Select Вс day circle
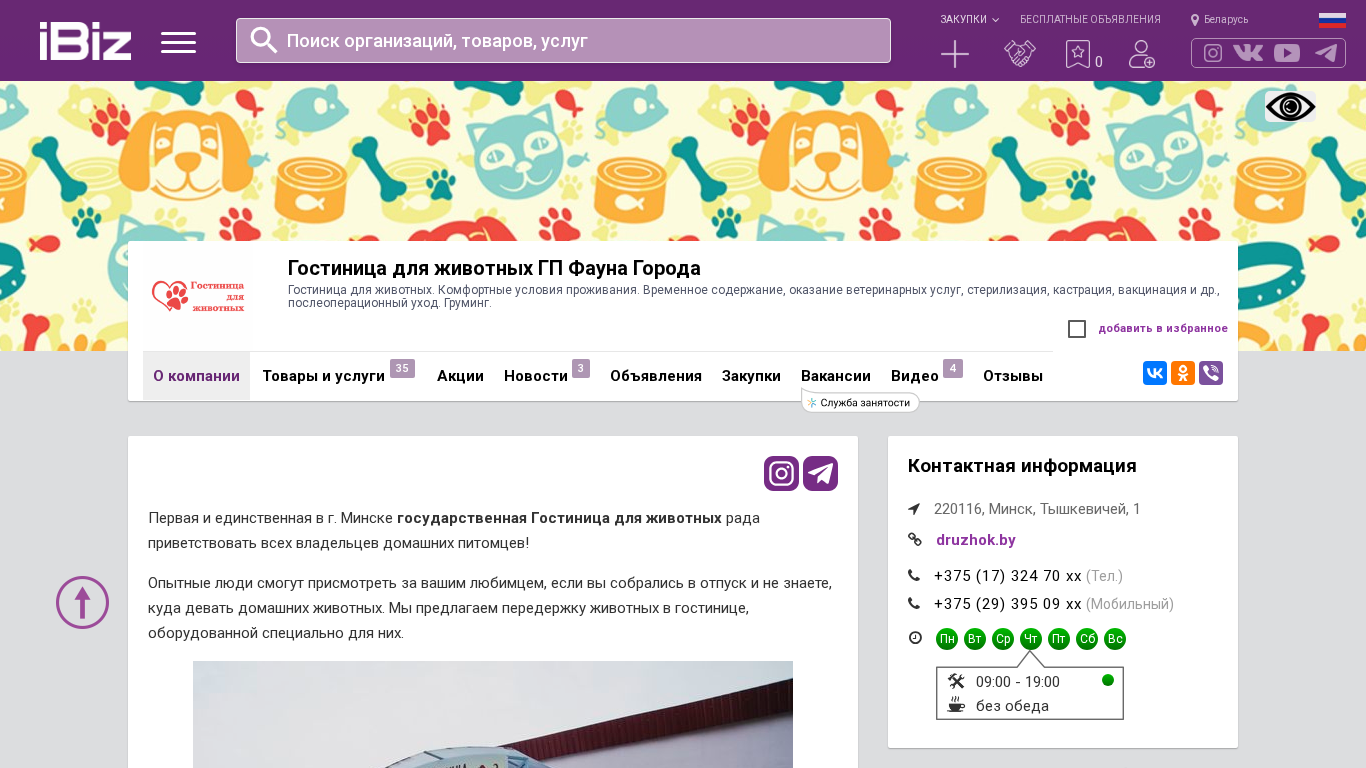The width and height of the screenshot is (1366, 768). [1115, 639]
